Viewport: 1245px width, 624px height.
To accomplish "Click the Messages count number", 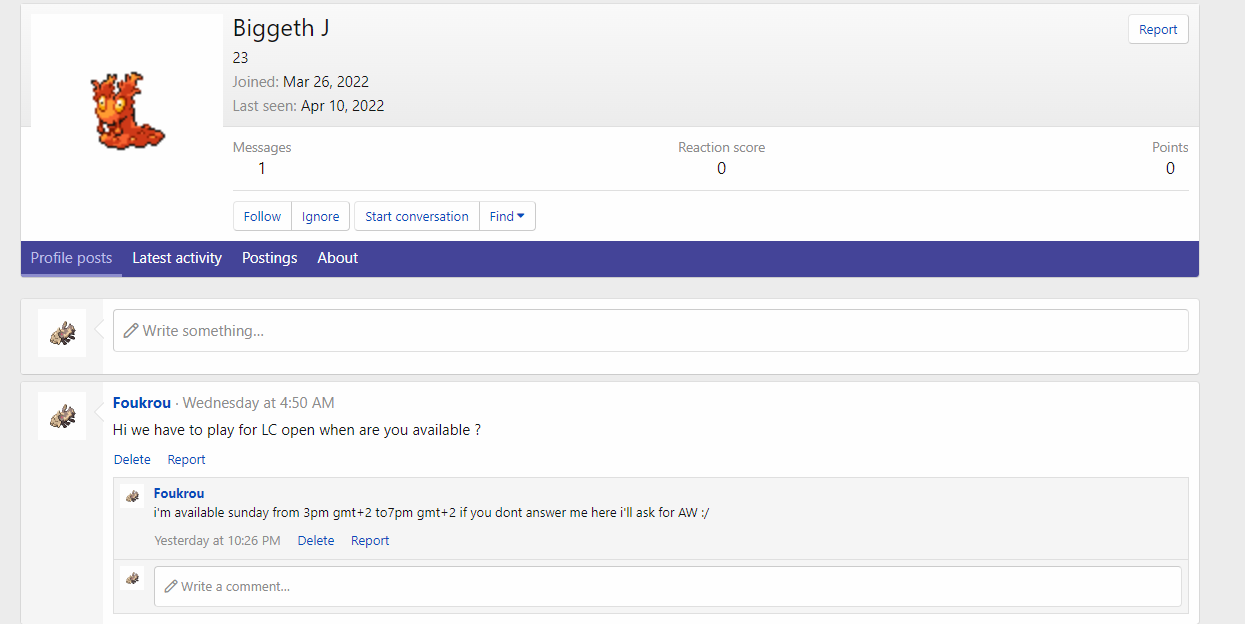I will [x=262, y=168].
